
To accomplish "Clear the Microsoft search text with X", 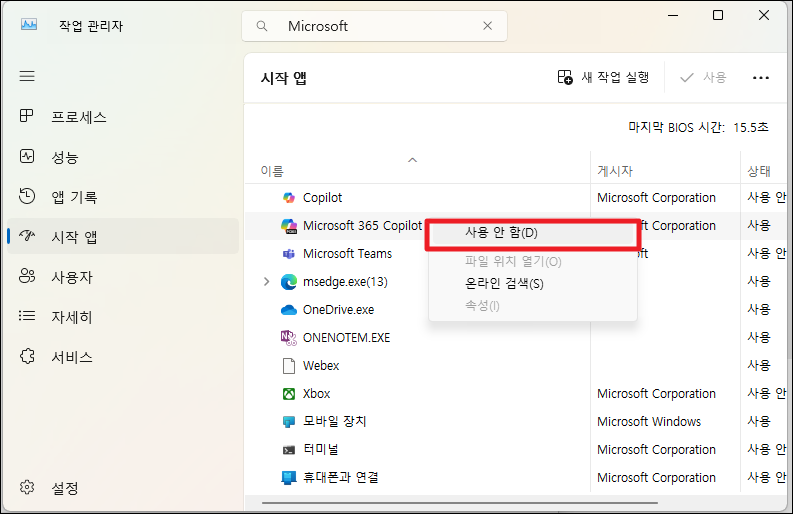I will [x=488, y=26].
